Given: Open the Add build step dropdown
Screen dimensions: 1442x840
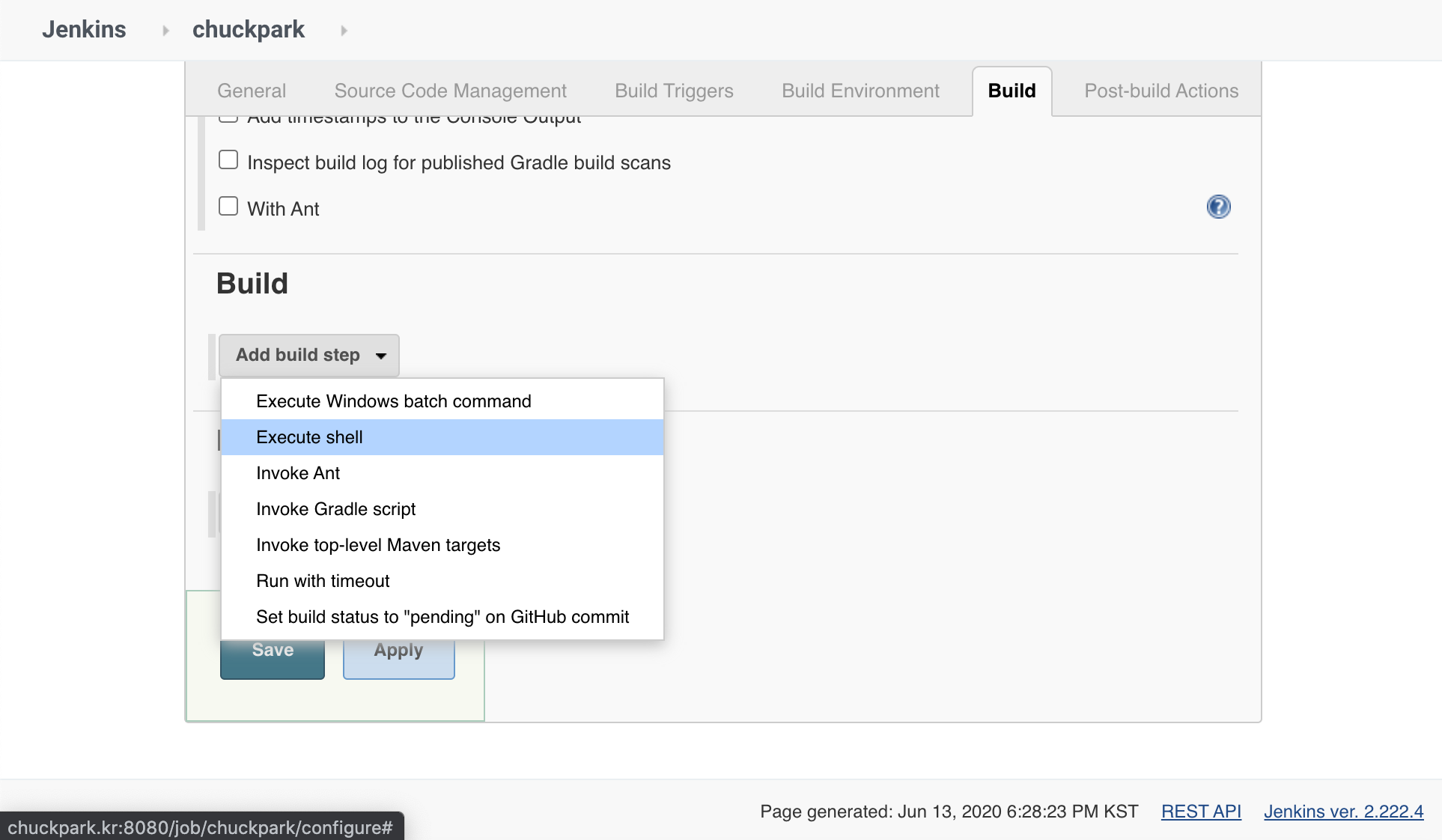Looking at the screenshot, I should (309, 355).
